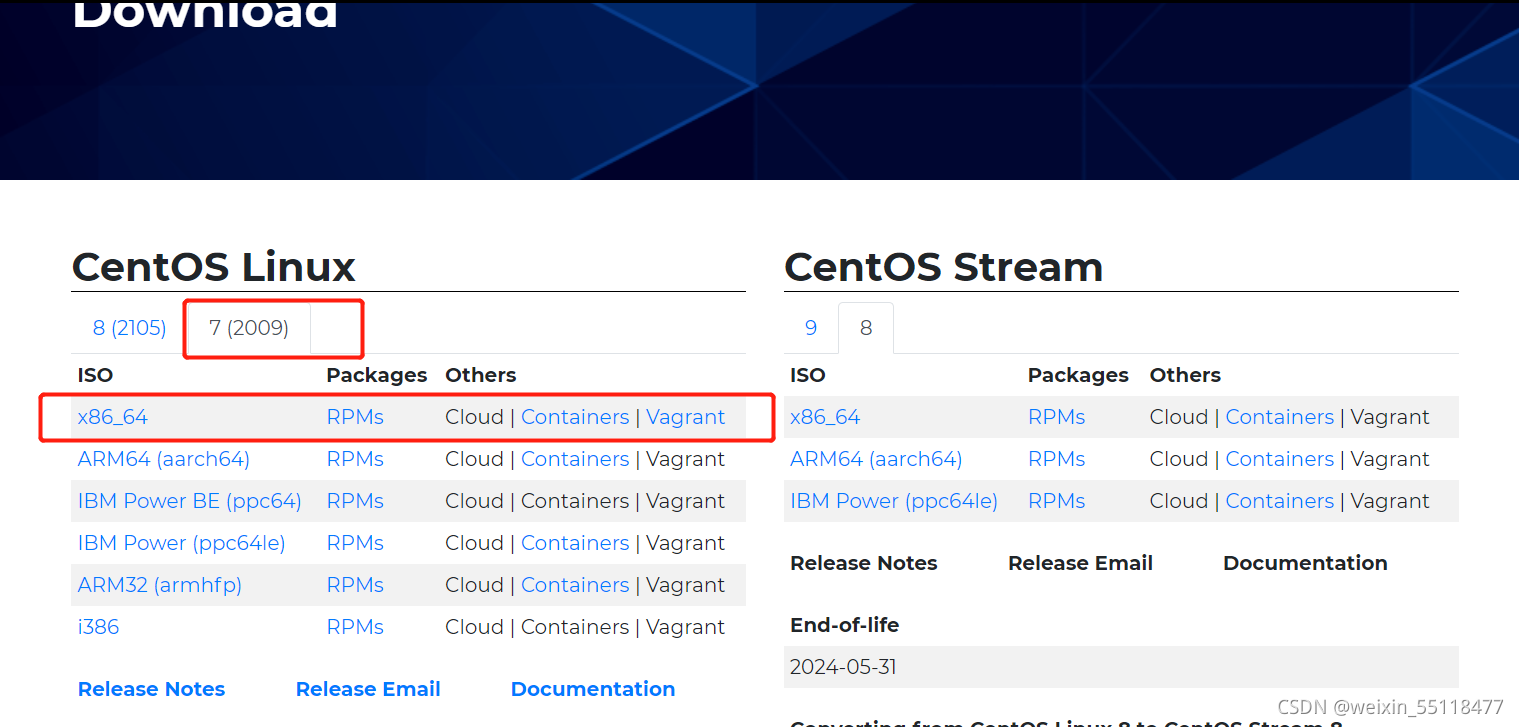This screenshot has height=727, width=1519.
Task: Open ARM64 (aarch64) ISO link under CentOS Linux
Action: pos(164,459)
